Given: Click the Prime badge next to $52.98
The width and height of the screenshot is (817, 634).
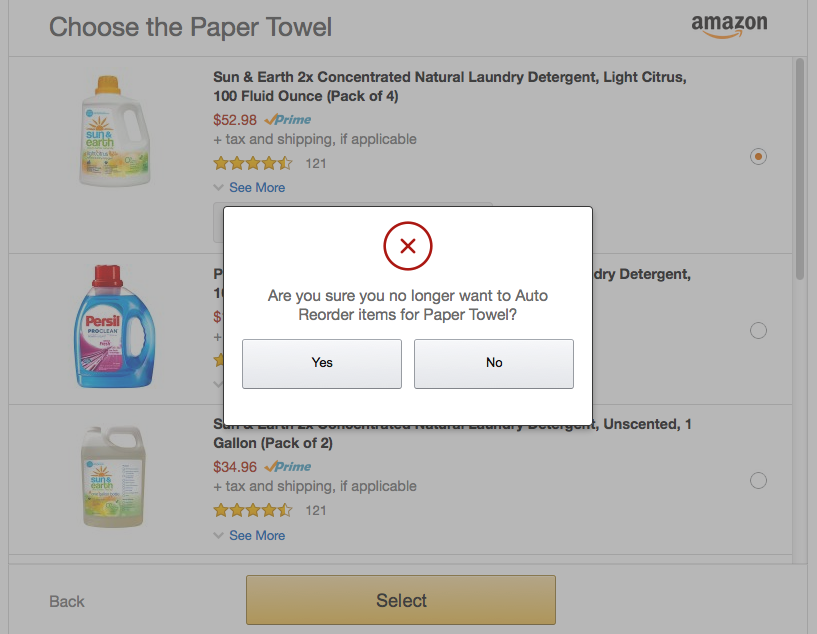Looking at the screenshot, I should coord(288,120).
